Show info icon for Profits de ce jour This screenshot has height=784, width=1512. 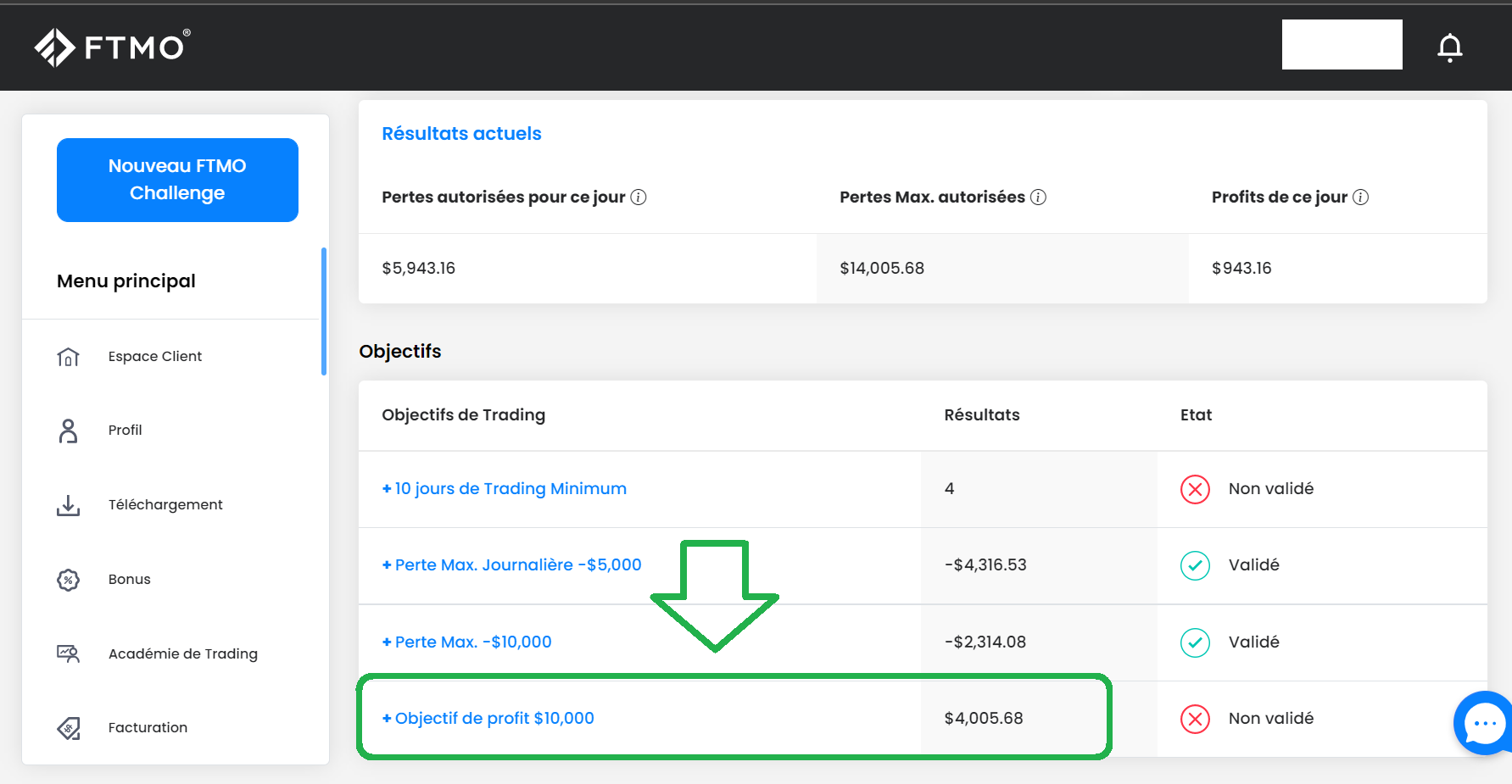[1360, 197]
